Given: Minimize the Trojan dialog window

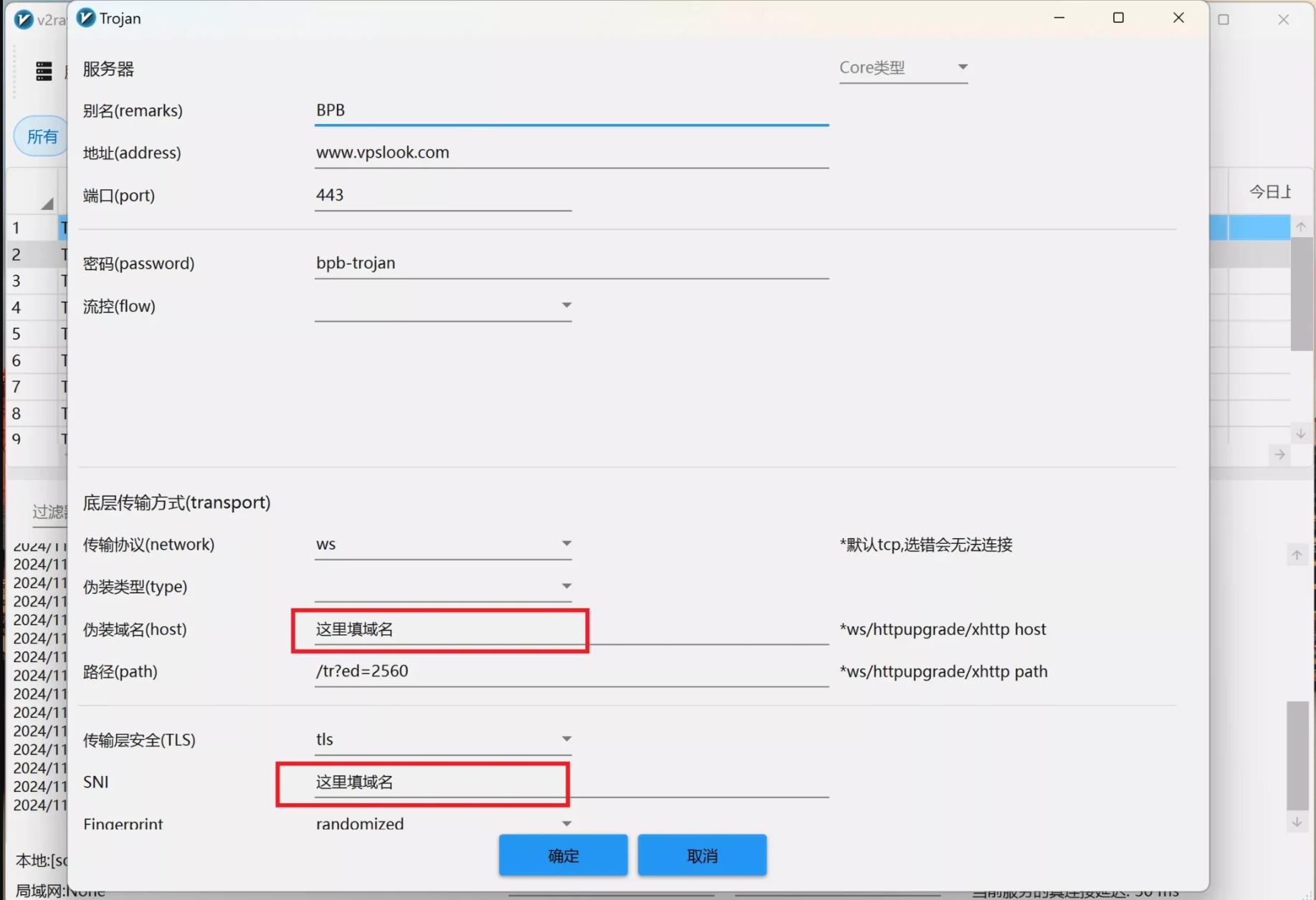Looking at the screenshot, I should coord(1059,18).
